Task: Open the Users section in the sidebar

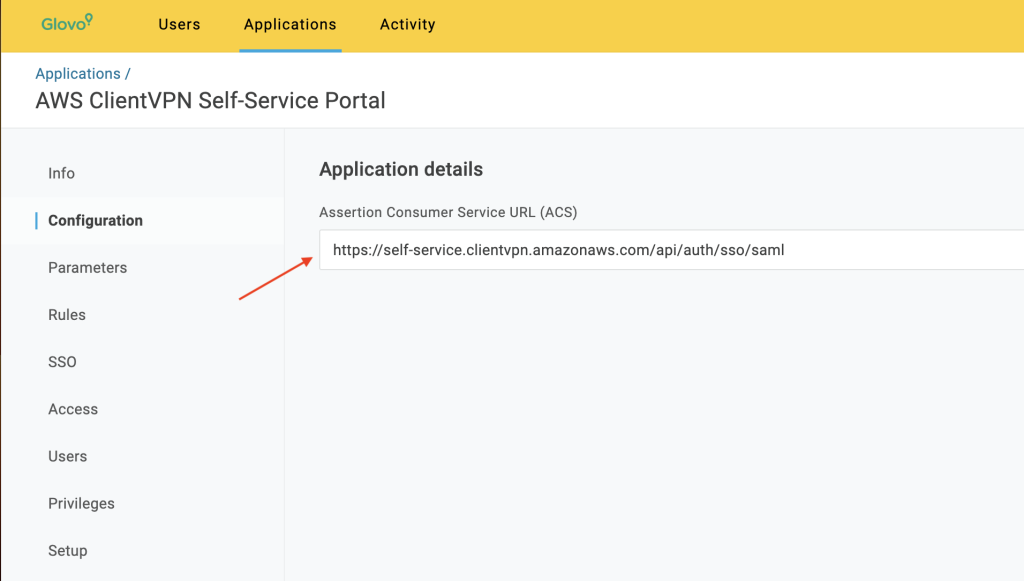Action: point(67,456)
